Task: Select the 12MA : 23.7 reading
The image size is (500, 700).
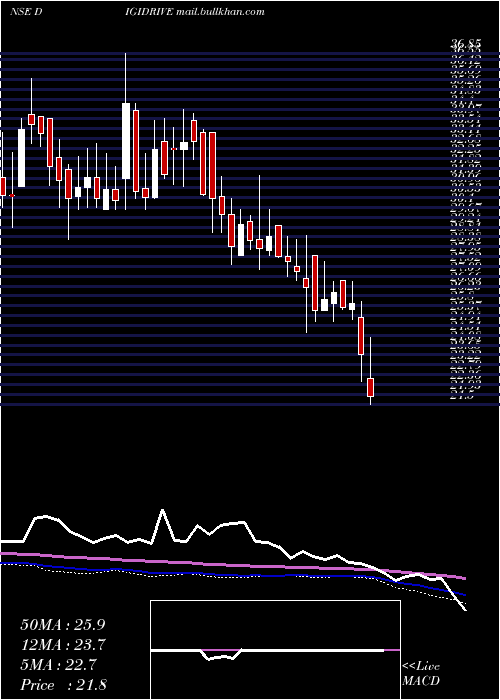Action: pyautogui.click(x=62, y=645)
